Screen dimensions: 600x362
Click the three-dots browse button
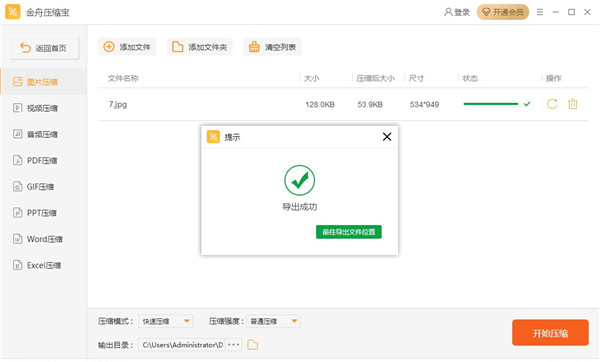click(x=233, y=345)
